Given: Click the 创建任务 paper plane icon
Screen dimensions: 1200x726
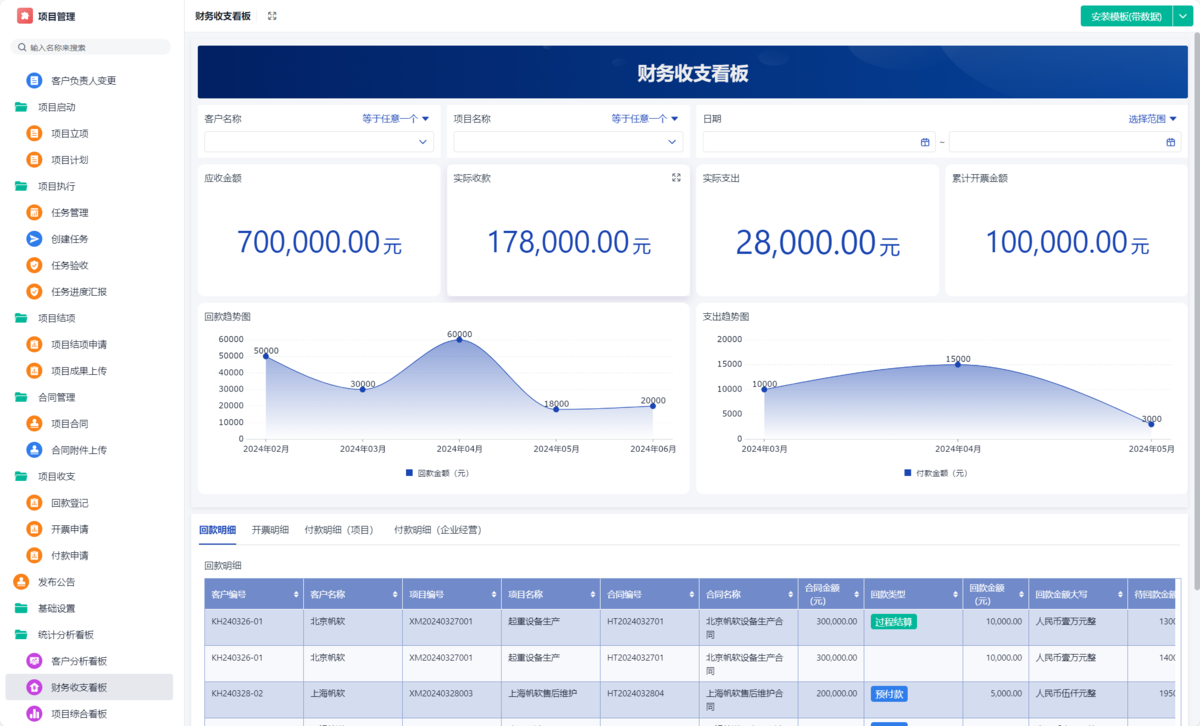Looking at the screenshot, I should click(34, 239).
